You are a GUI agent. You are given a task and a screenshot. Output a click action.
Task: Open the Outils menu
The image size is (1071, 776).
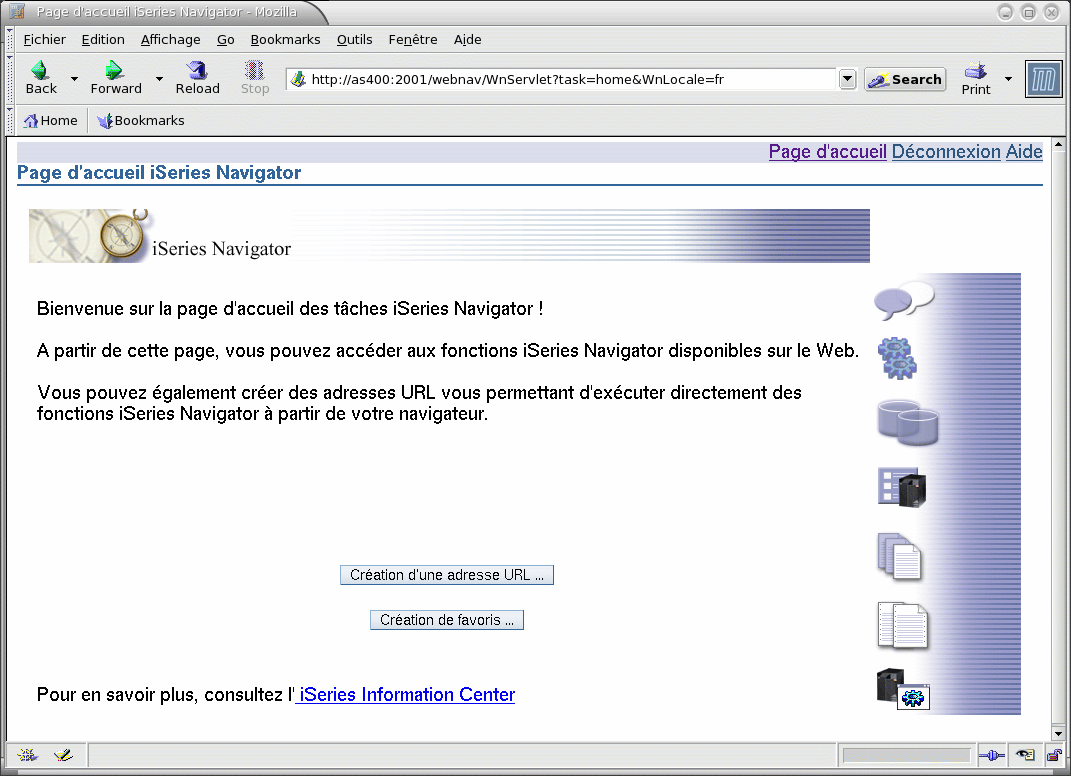click(x=354, y=40)
